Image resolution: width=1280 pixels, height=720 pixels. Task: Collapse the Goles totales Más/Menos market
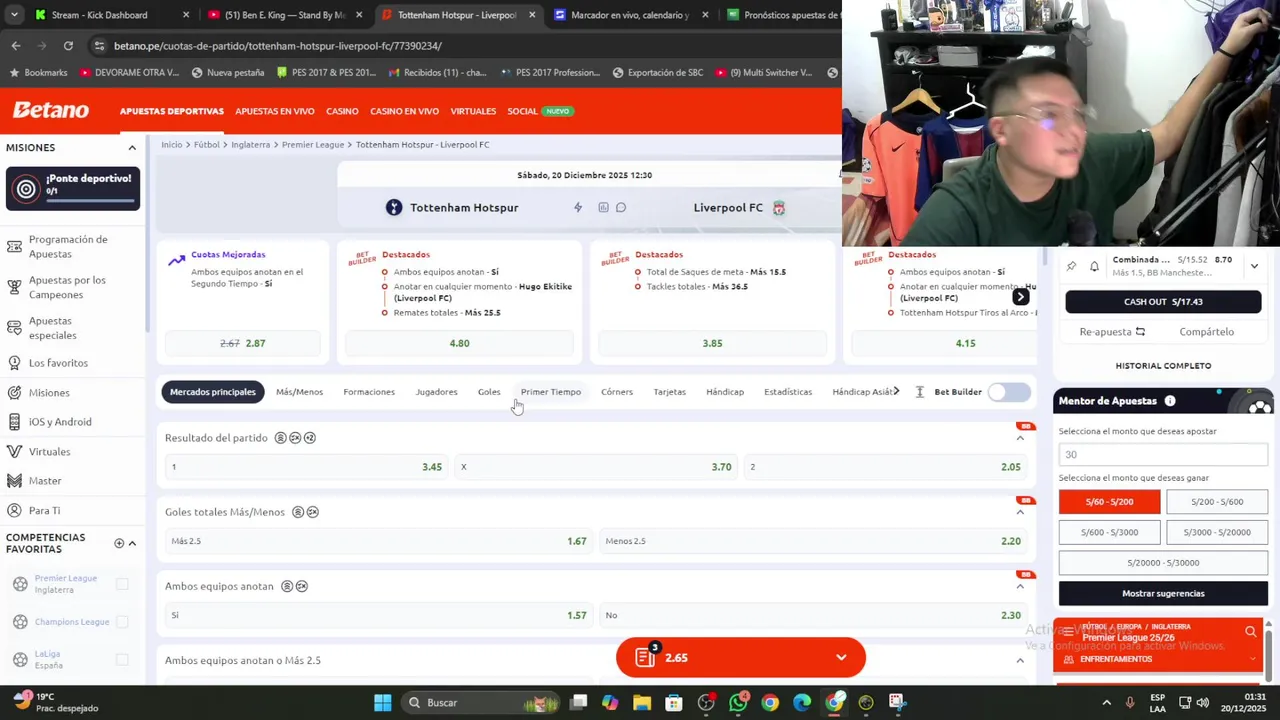tap(1020, 512)
